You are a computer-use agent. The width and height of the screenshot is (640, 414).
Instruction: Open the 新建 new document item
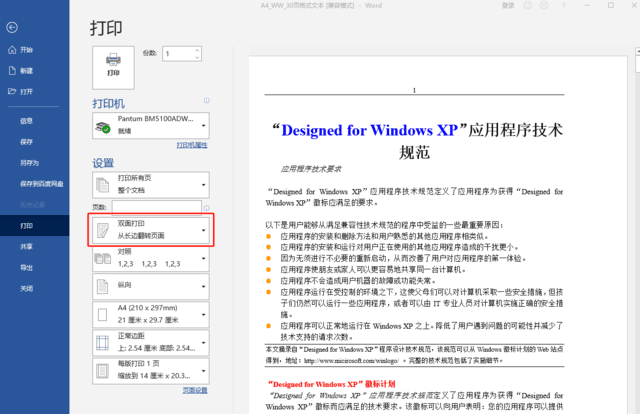point(27,71)
